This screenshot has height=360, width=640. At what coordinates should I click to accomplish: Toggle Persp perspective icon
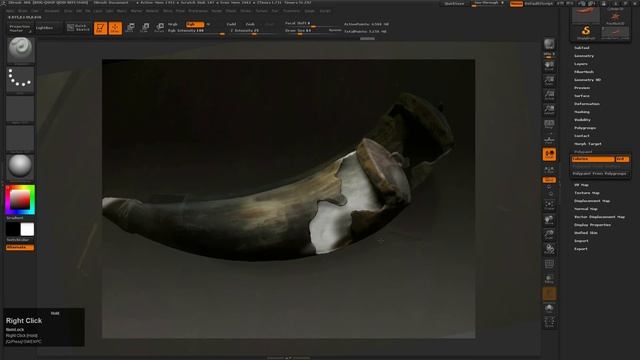pos(549,124)
